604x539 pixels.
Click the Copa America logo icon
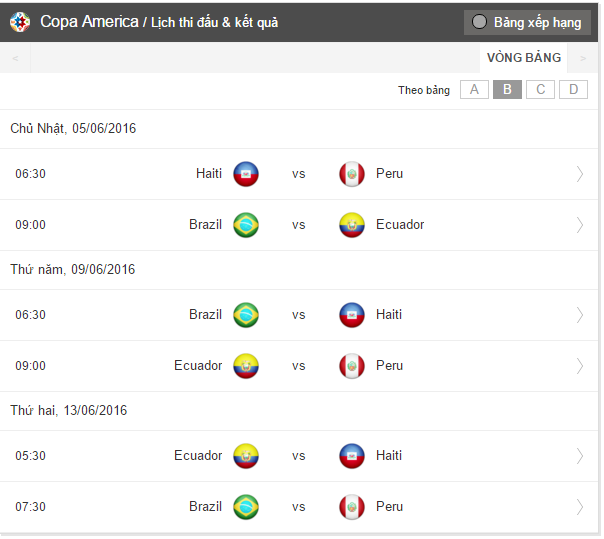[20, 21]
